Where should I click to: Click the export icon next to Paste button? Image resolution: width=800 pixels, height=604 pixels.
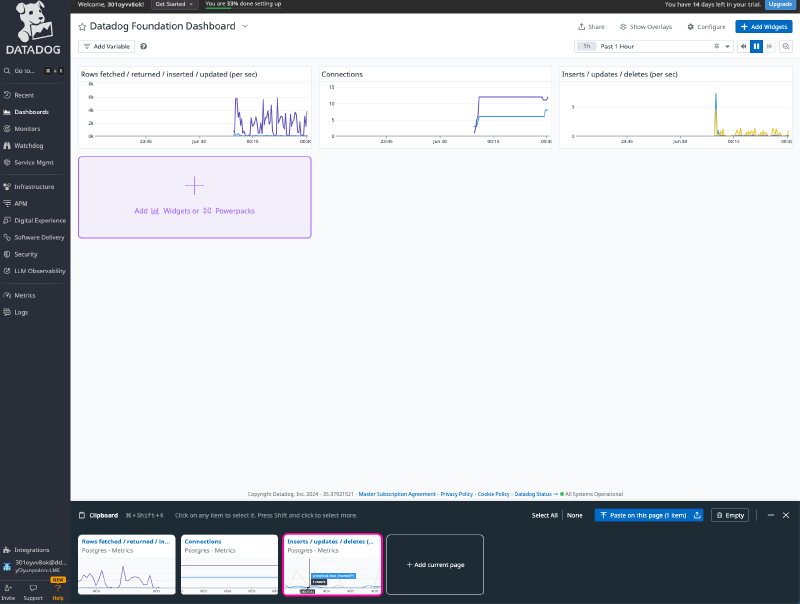pos(697,515)
